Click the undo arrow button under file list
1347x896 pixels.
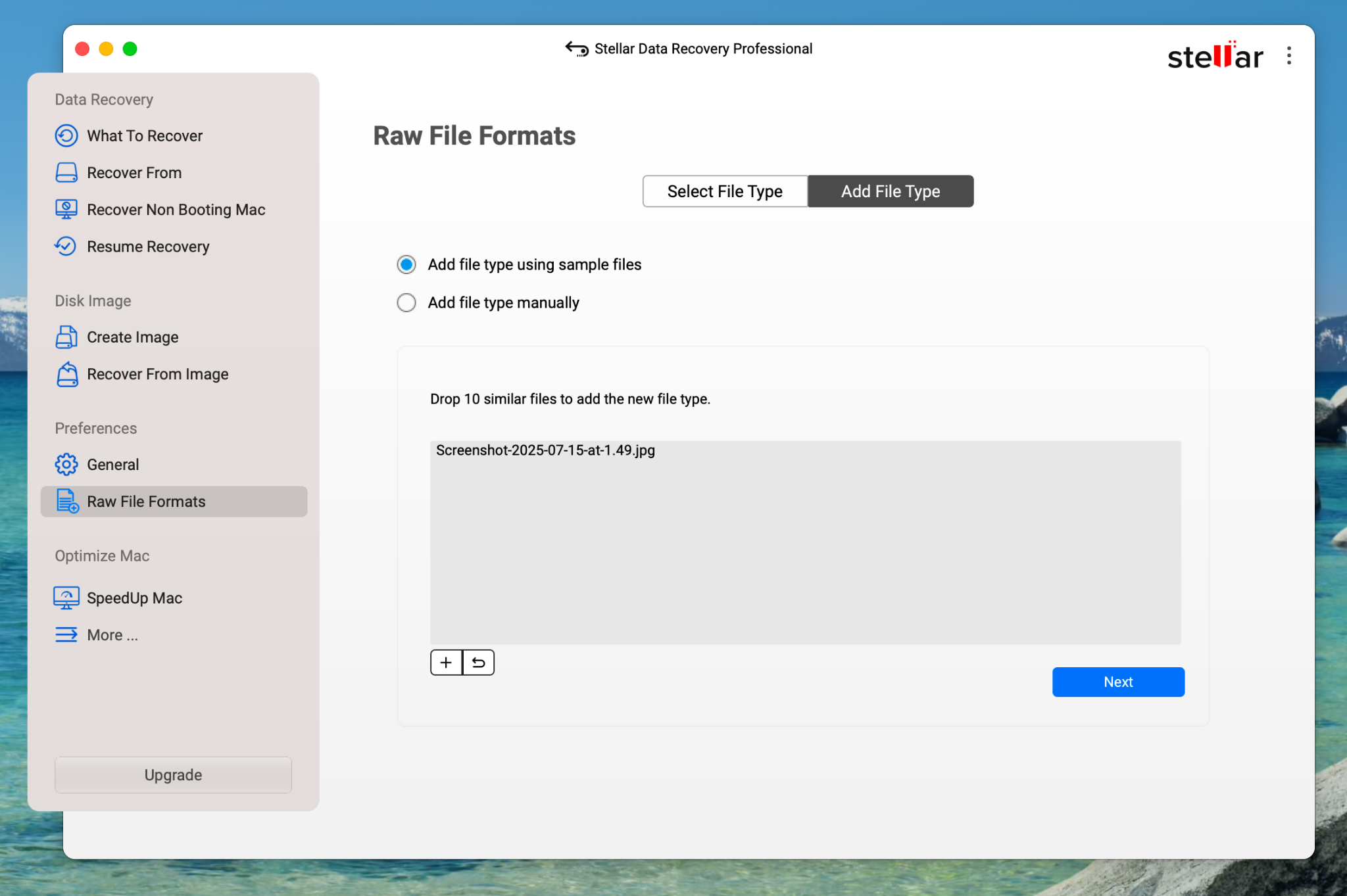pos(479,663)
